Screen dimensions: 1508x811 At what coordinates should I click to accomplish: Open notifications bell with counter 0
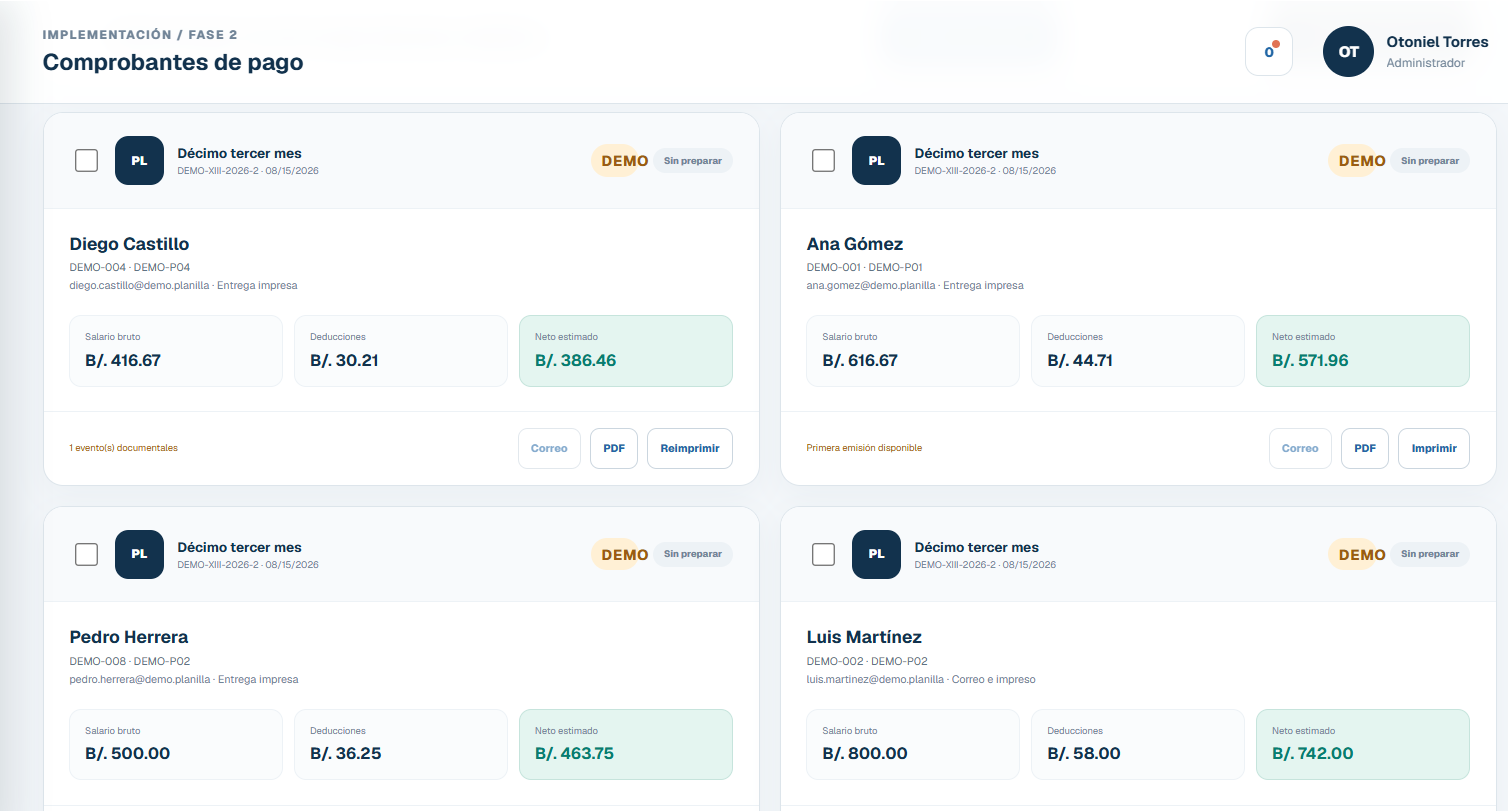coord(1269,51)
